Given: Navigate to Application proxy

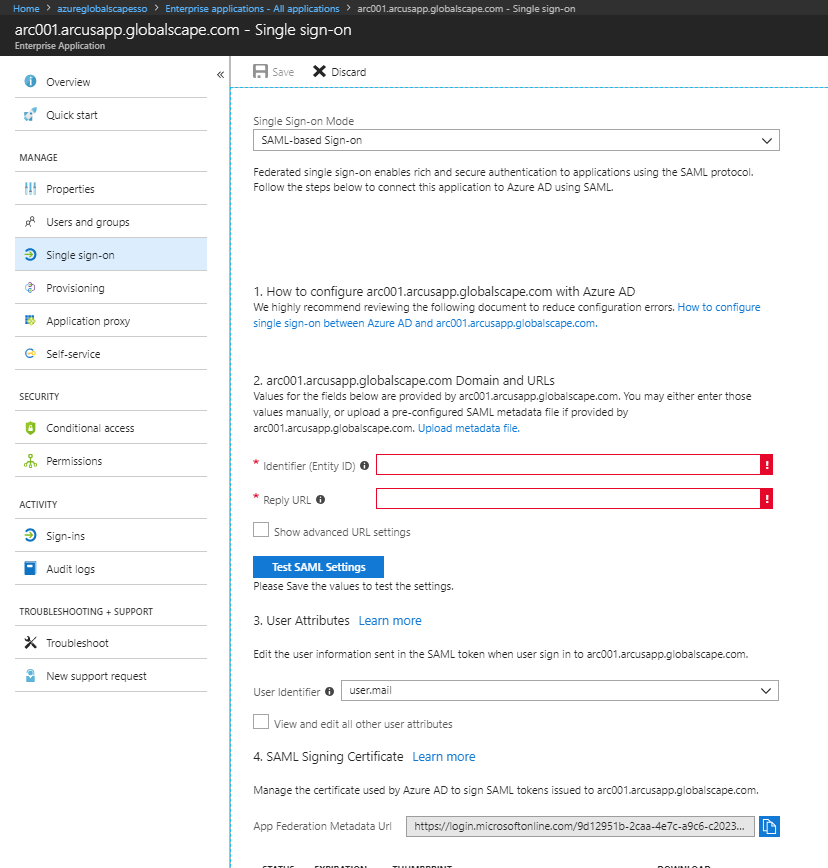Looking at the screenshot, I should click(x=111, y=321).
